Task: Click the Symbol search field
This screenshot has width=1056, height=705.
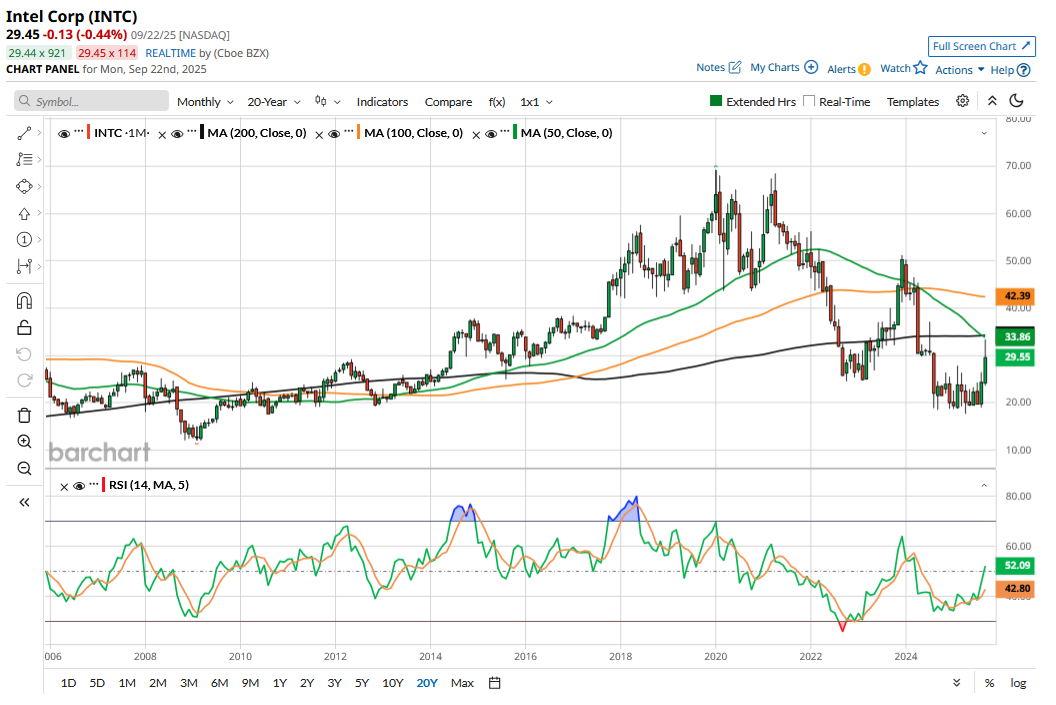Action: coord(92,101)
